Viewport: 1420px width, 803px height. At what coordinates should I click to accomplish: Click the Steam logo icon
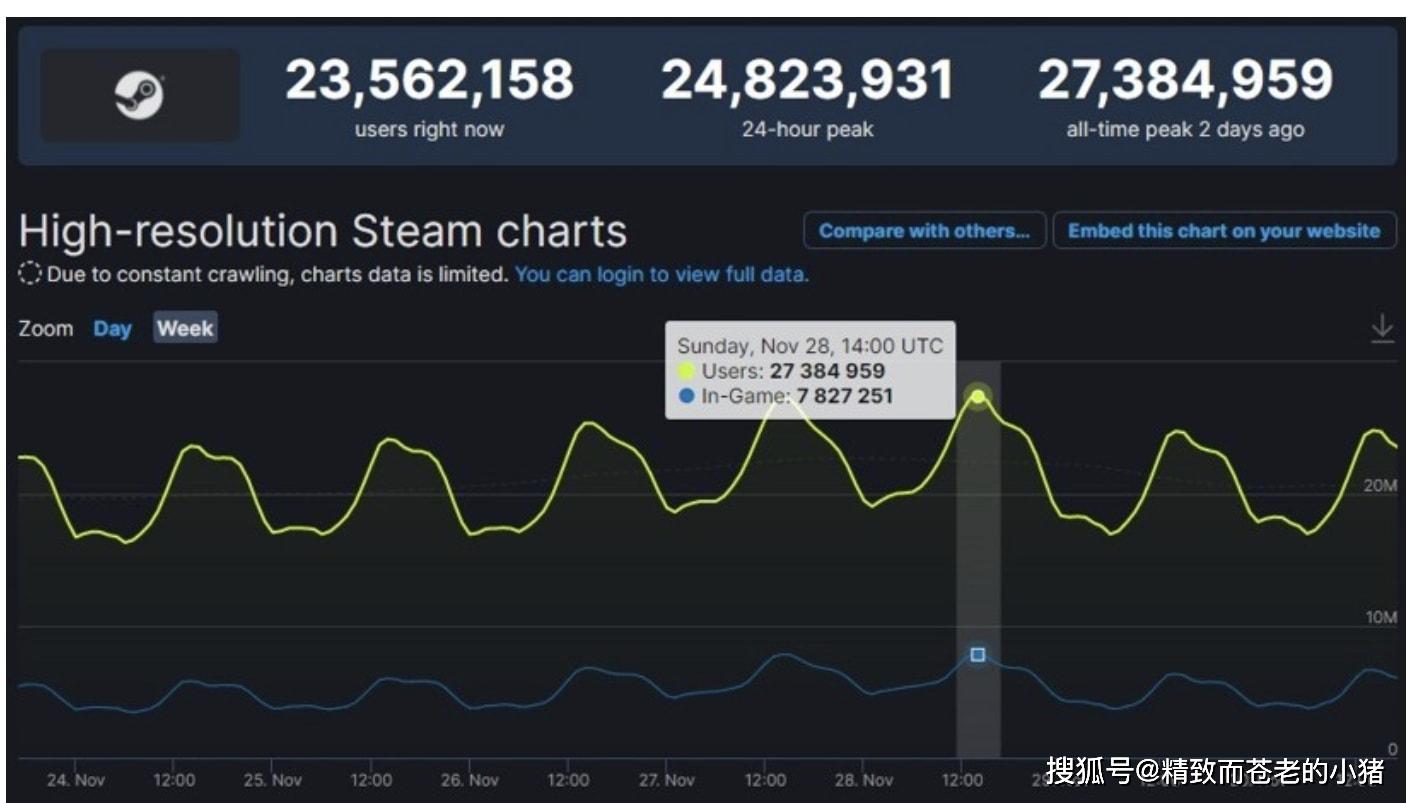[x=139, y=96]
